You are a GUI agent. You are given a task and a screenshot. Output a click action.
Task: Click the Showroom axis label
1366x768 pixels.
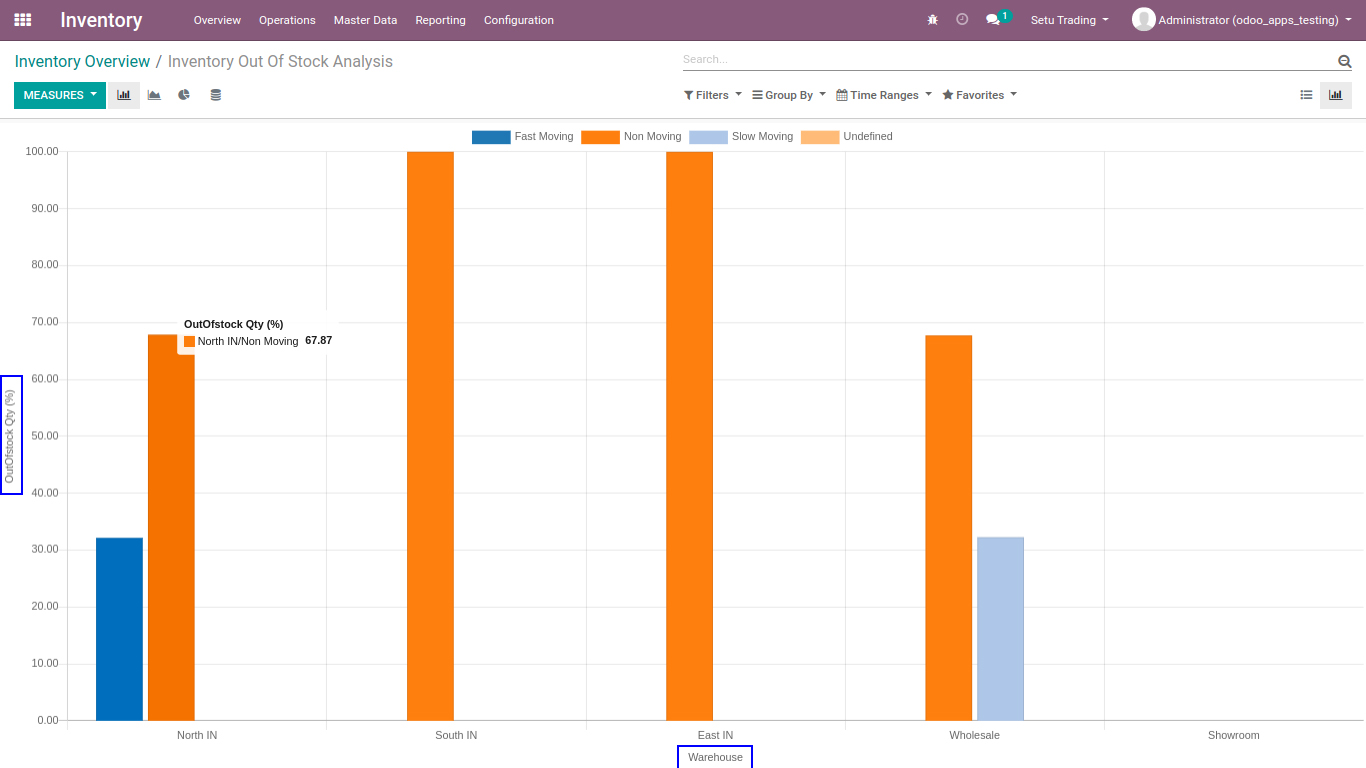click(x=1233, y=735)
